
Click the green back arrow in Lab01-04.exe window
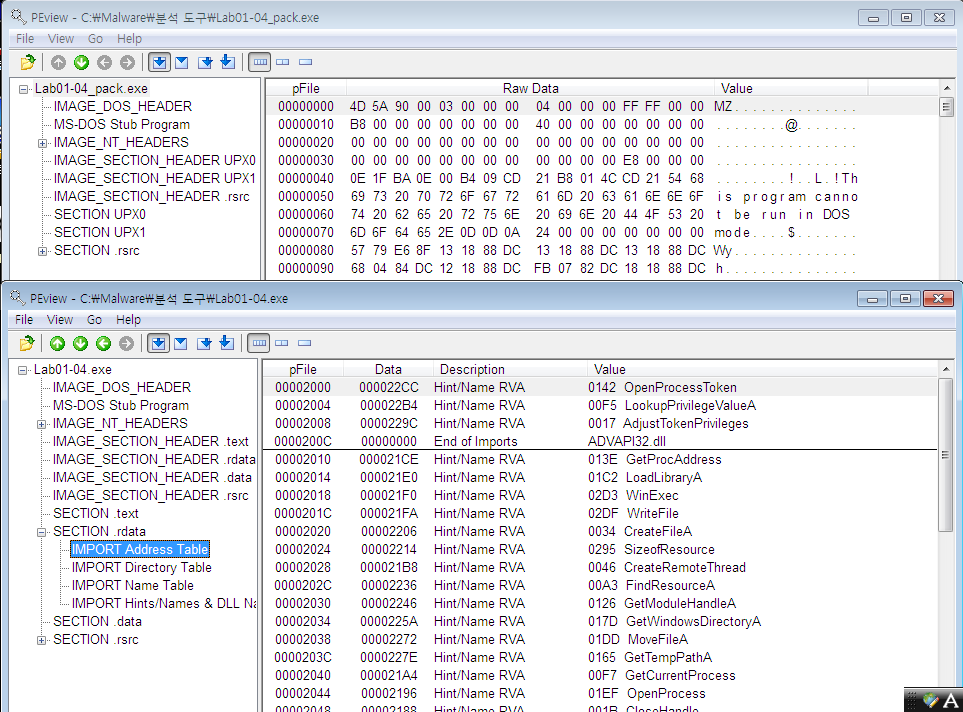pos(103,343)
